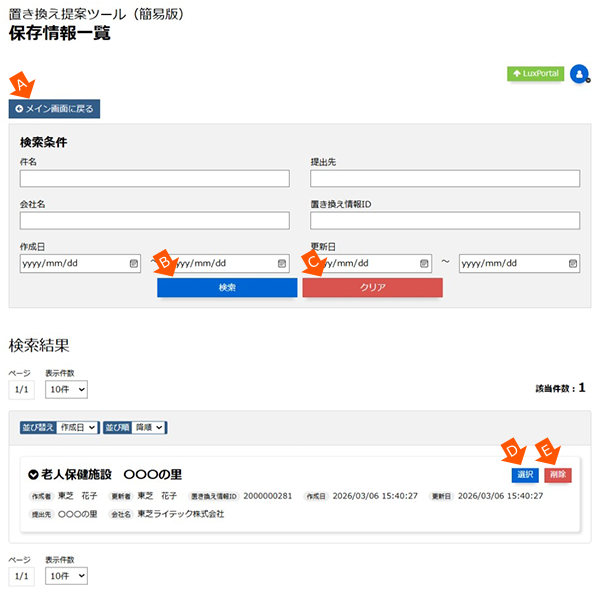Image resolution: width=600 pixels, height=594 pixels.
Task: Open calendar picker for 作成日 end date
Action: point(282,264)
